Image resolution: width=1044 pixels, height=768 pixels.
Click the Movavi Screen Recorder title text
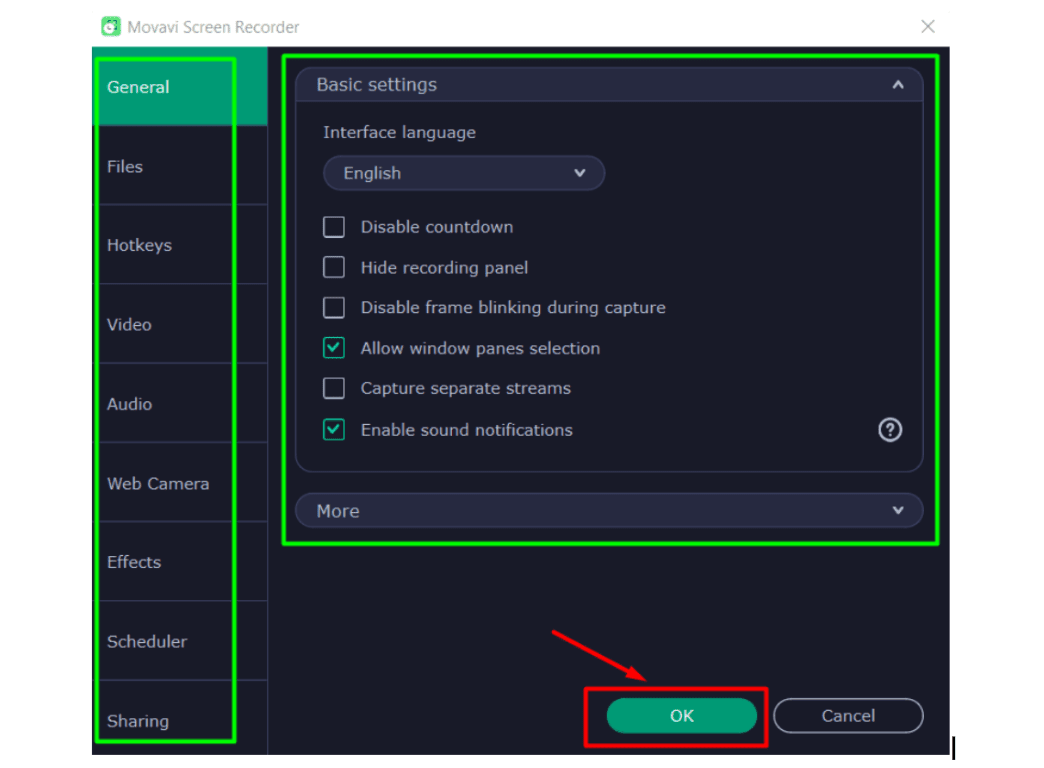pos(213,27)
